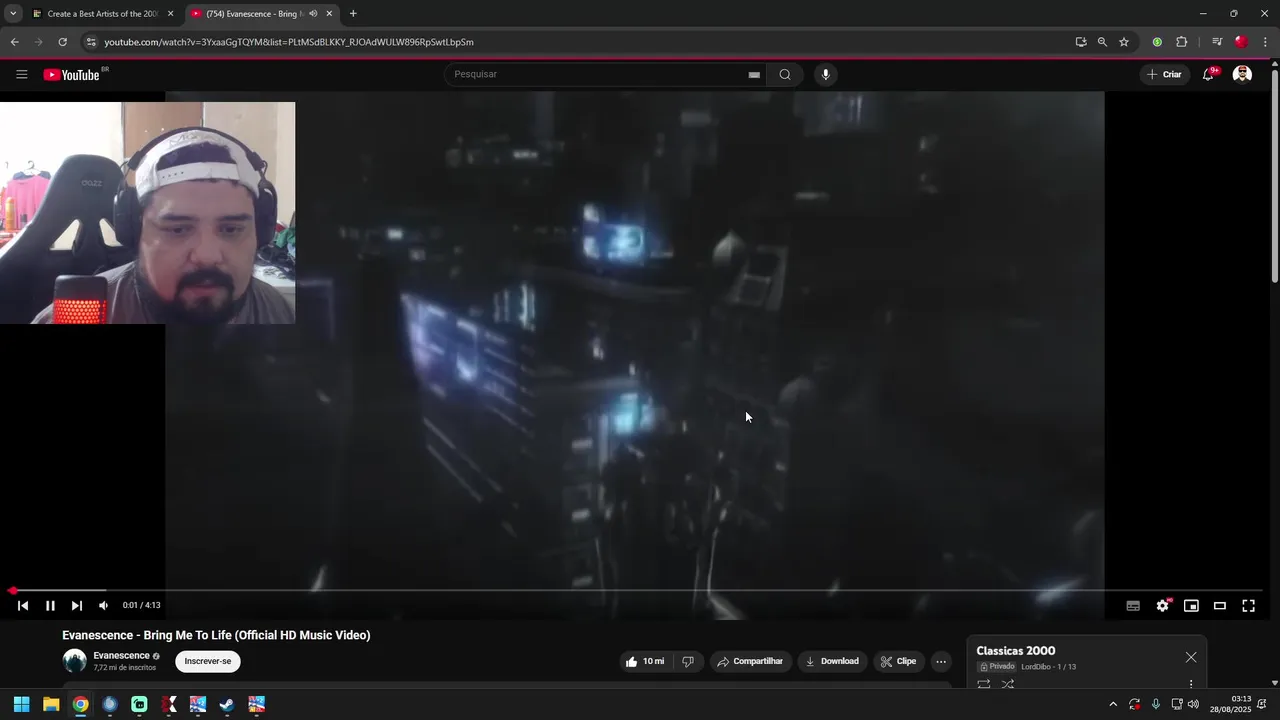Click the Pesquisar search field
Image resolution: width=1280 pixels, height=720 pixels.
(x=596, y=74)
